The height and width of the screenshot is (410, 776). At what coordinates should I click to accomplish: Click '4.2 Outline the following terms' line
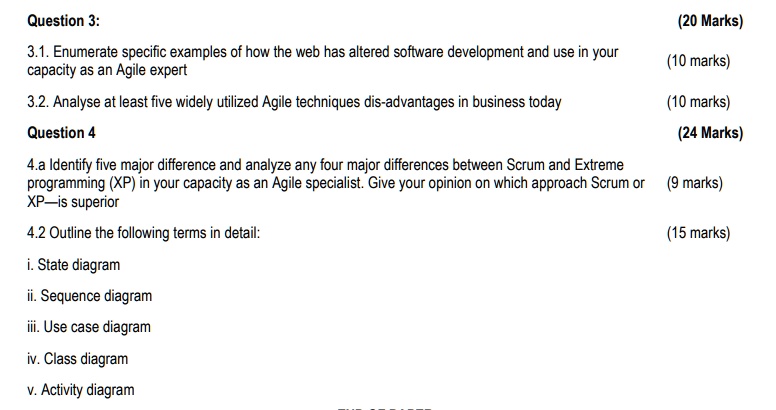[143, 233]
